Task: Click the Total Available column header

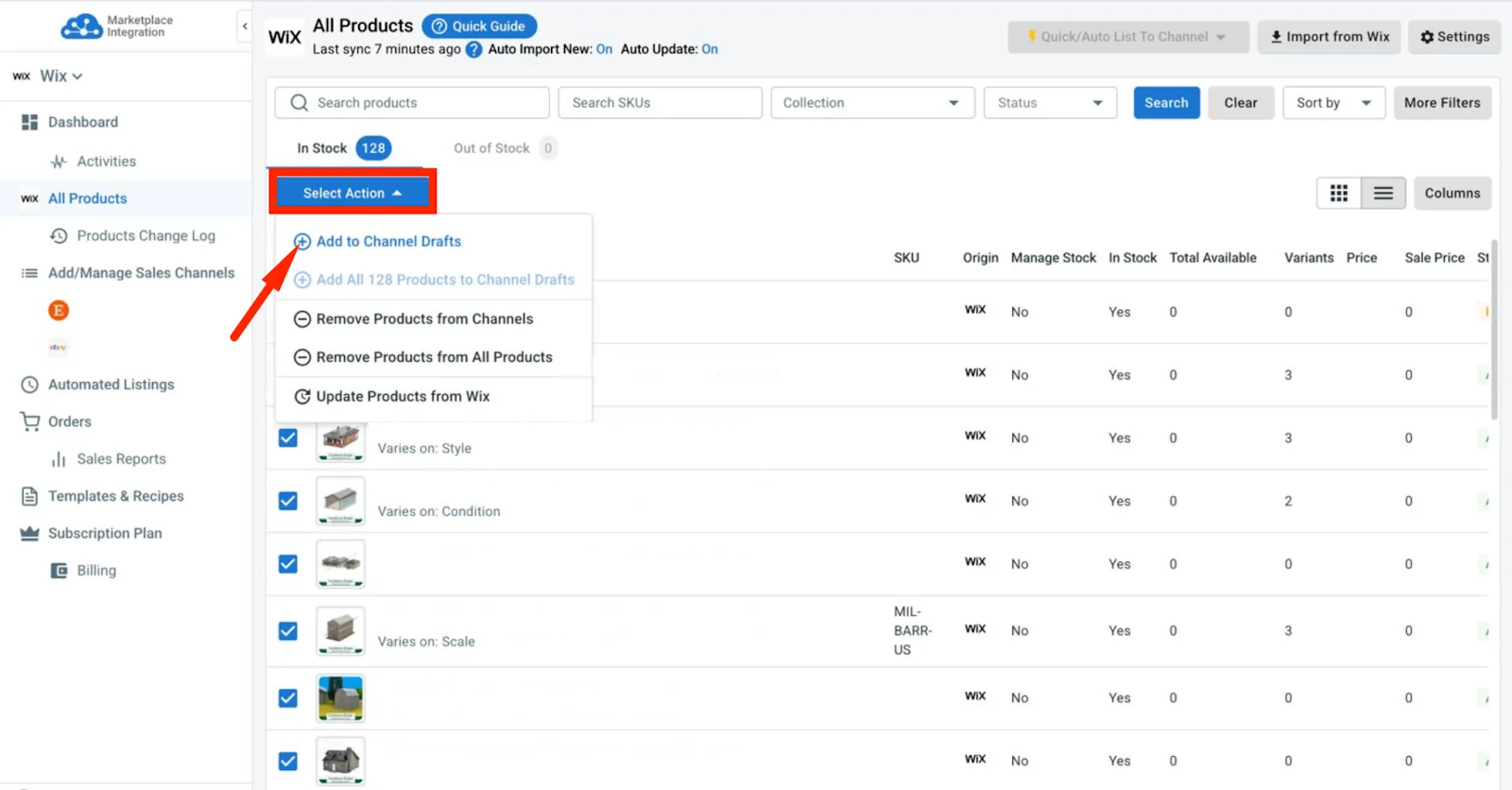Action: coord(1212,258)
